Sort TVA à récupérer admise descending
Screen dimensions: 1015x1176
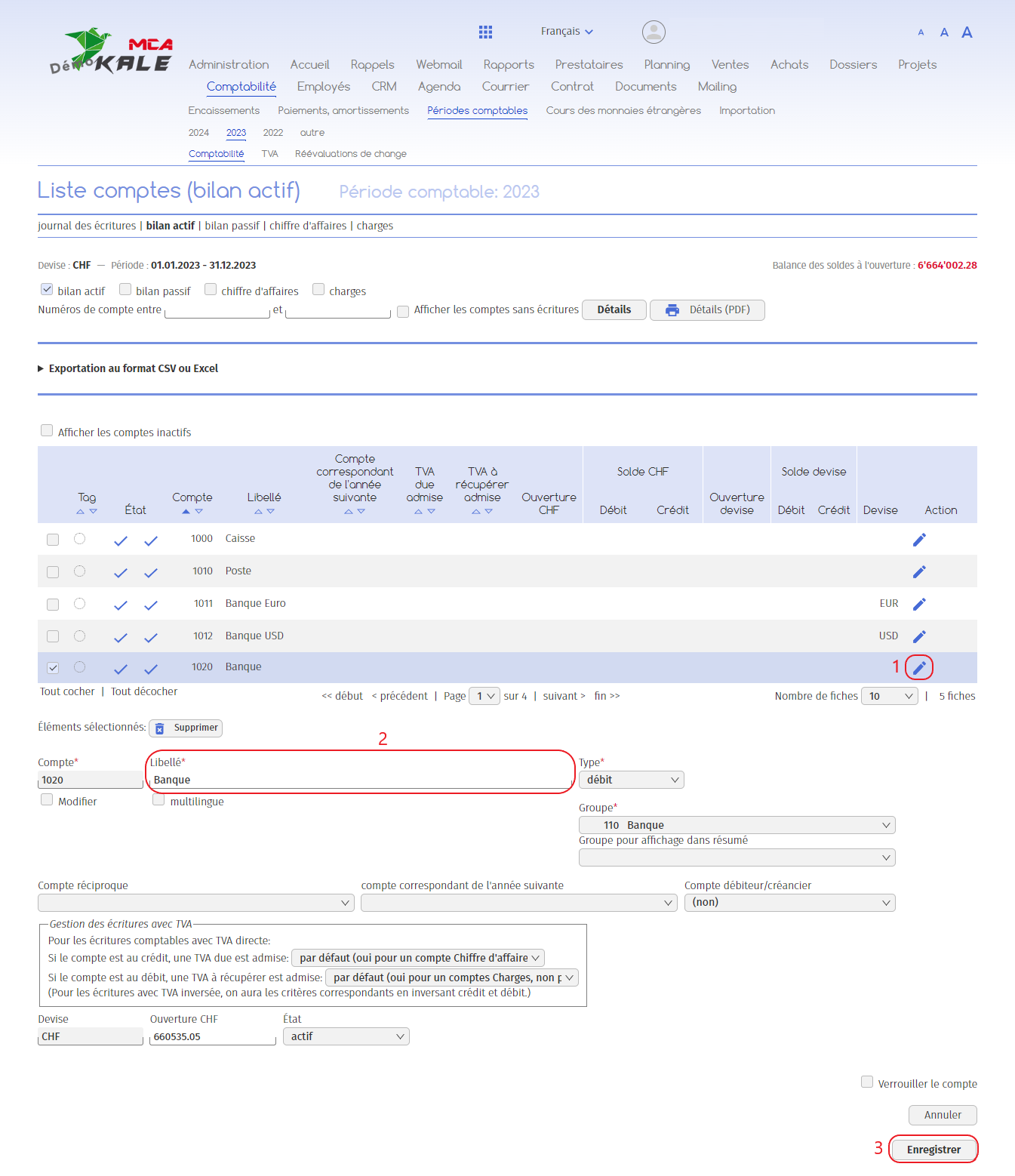(489, 512)
